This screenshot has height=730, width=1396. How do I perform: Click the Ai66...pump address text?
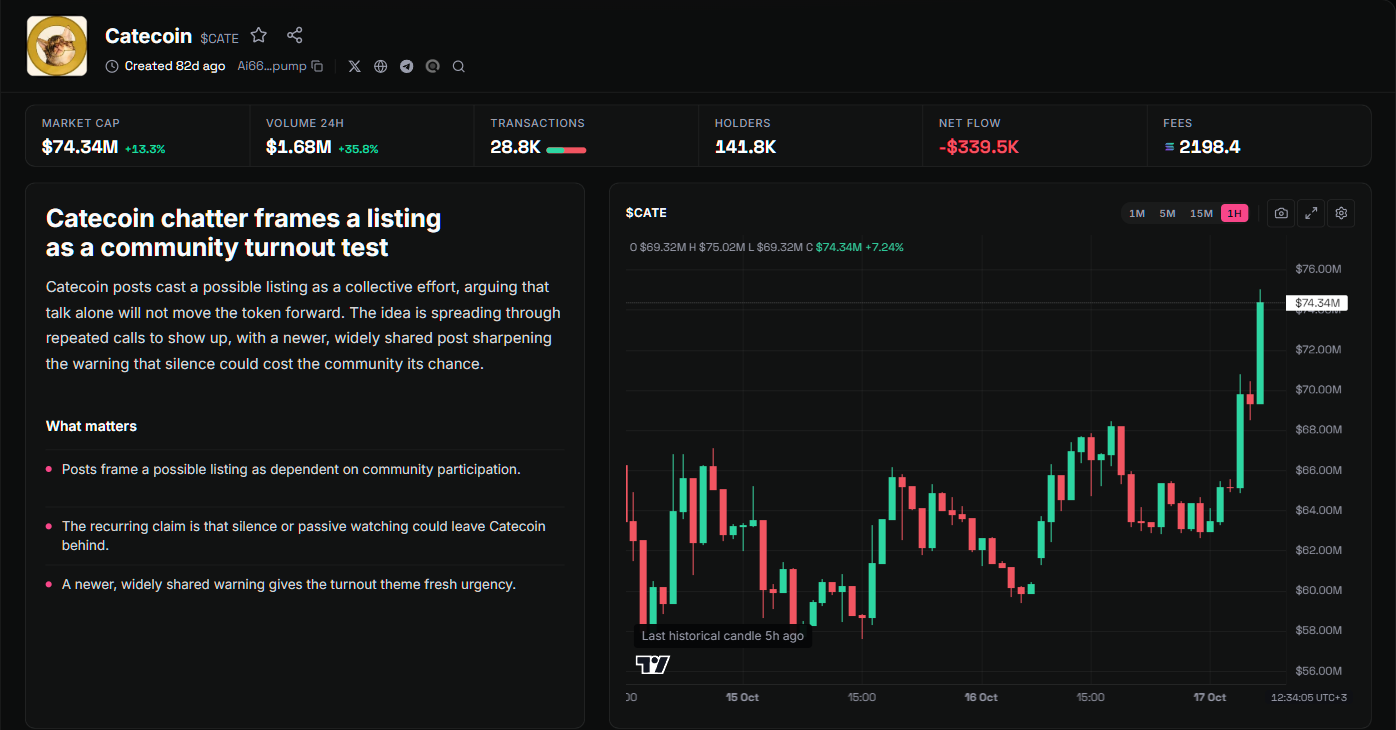tap(272, 66)
